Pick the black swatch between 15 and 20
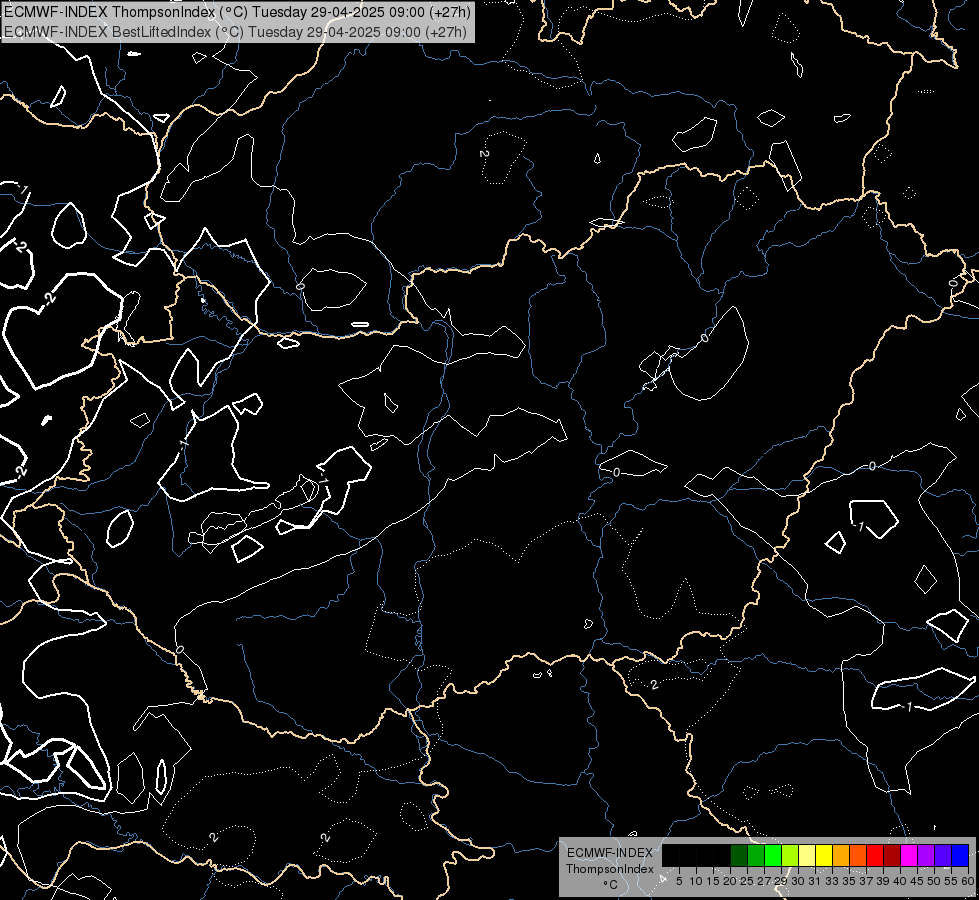Image resolution: width=979 pixels, height=900 pixels. coord(722,855)
